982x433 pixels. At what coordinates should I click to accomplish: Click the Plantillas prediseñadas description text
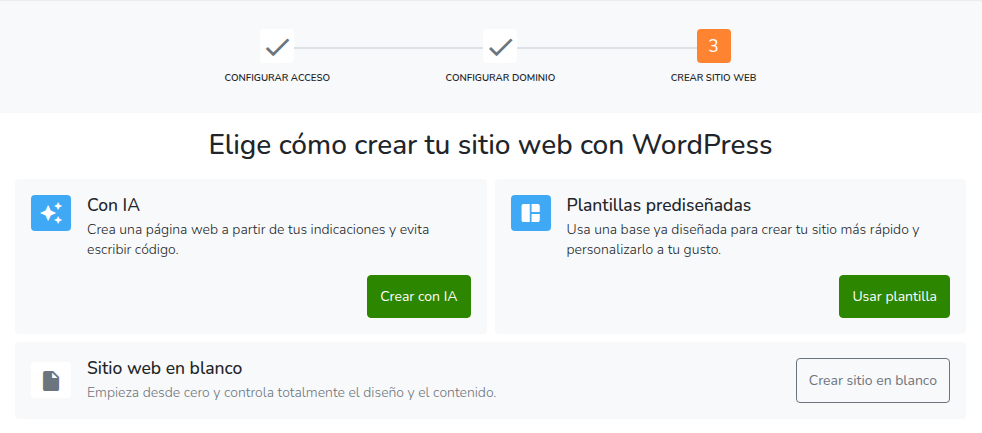(742, 239)
